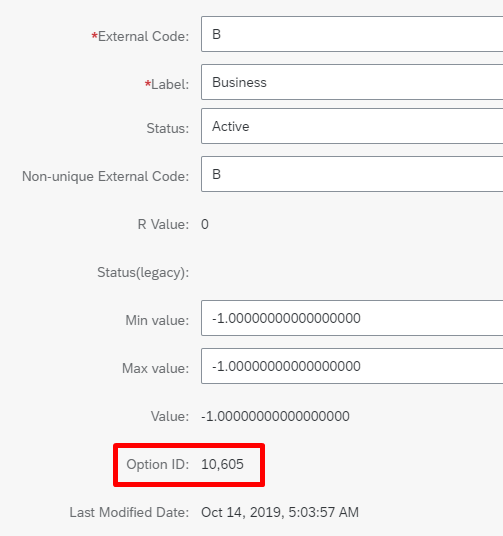Click the Max value input field
The height and width of the screenshot is (536, 503).
coord(352,366)
